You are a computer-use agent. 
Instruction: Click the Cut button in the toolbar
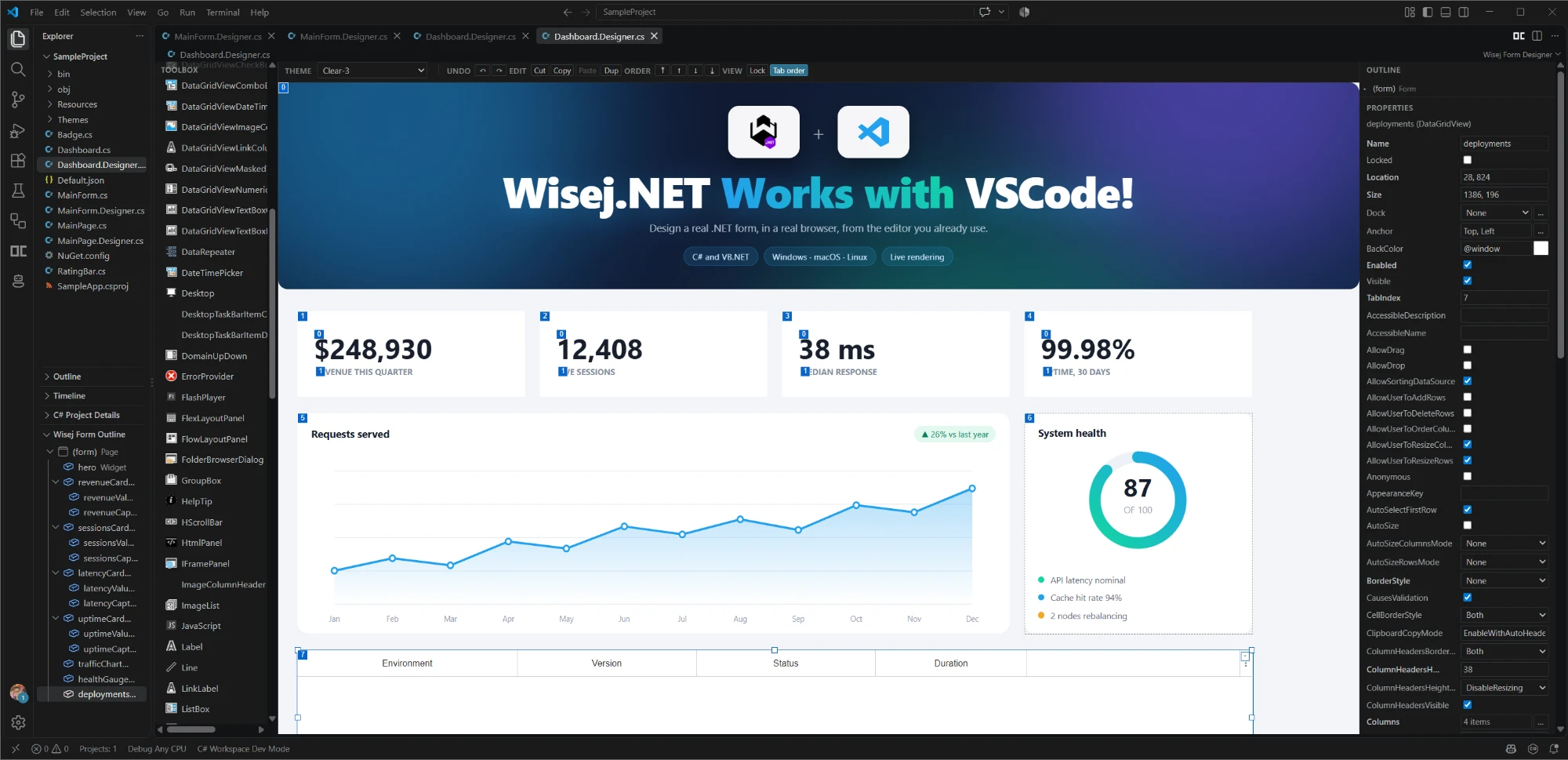click(x=539, y=71)
